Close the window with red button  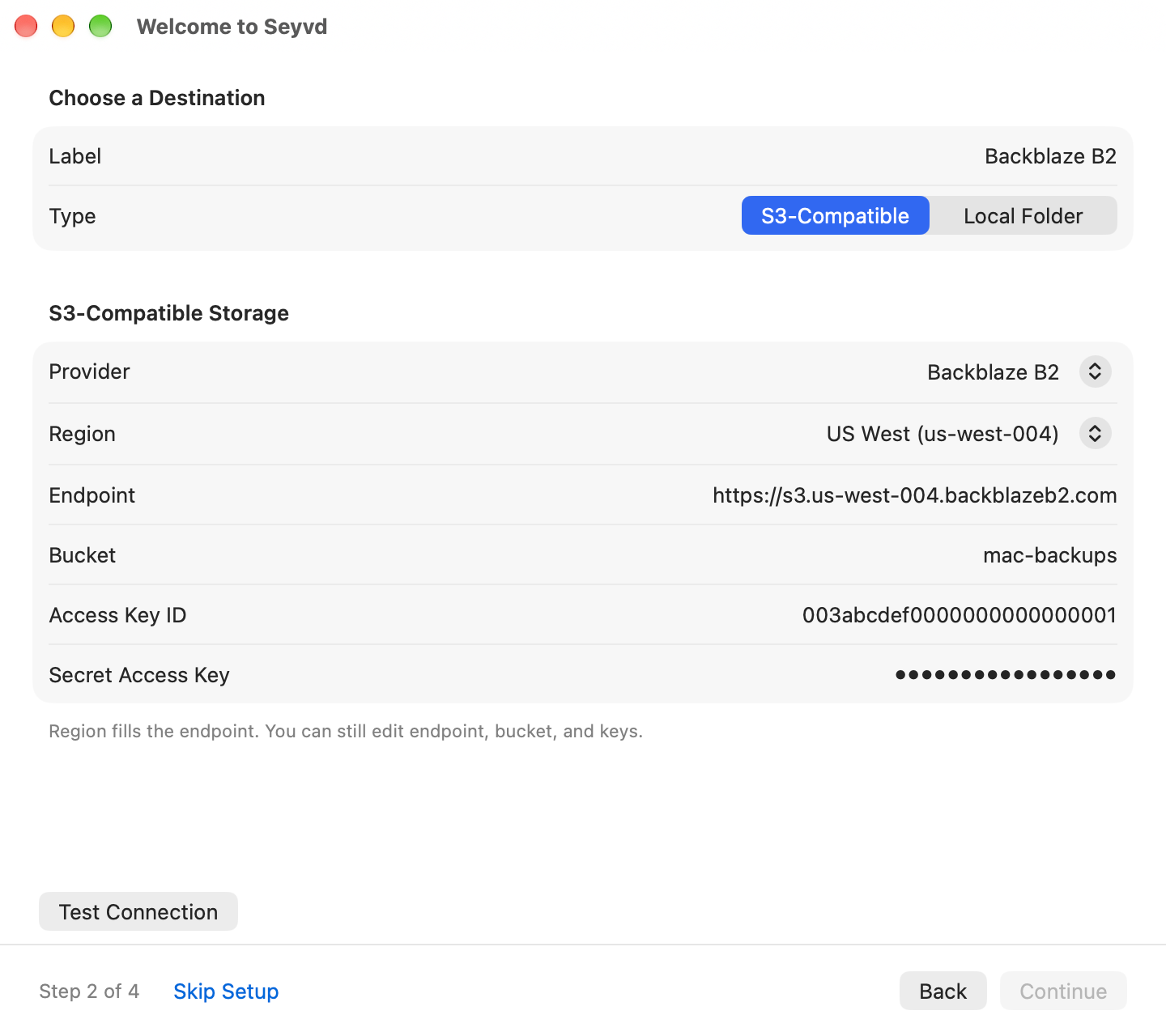[x=26, y=27]
